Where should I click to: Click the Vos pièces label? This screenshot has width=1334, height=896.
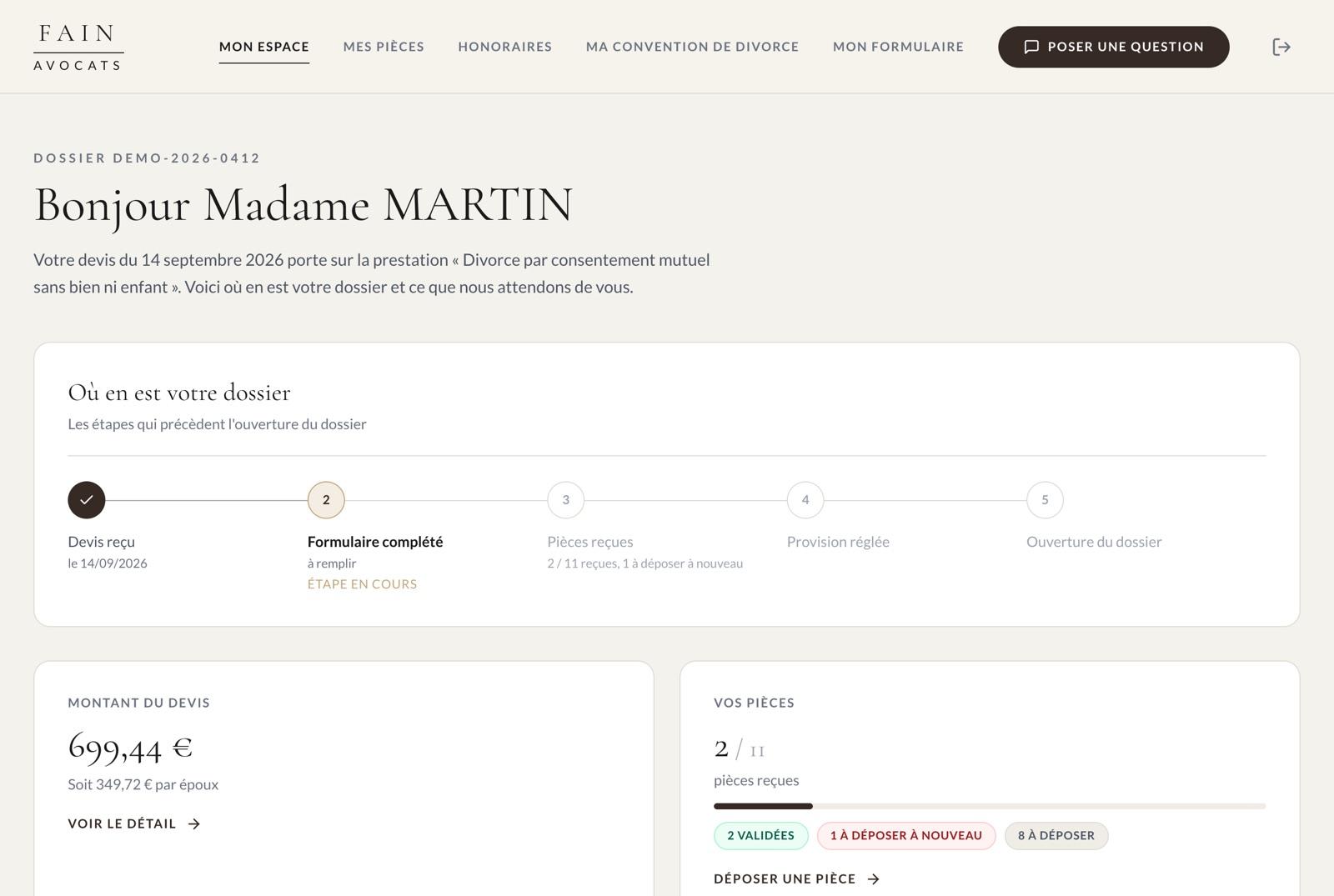pyautogui.click(x=755, y=703)
